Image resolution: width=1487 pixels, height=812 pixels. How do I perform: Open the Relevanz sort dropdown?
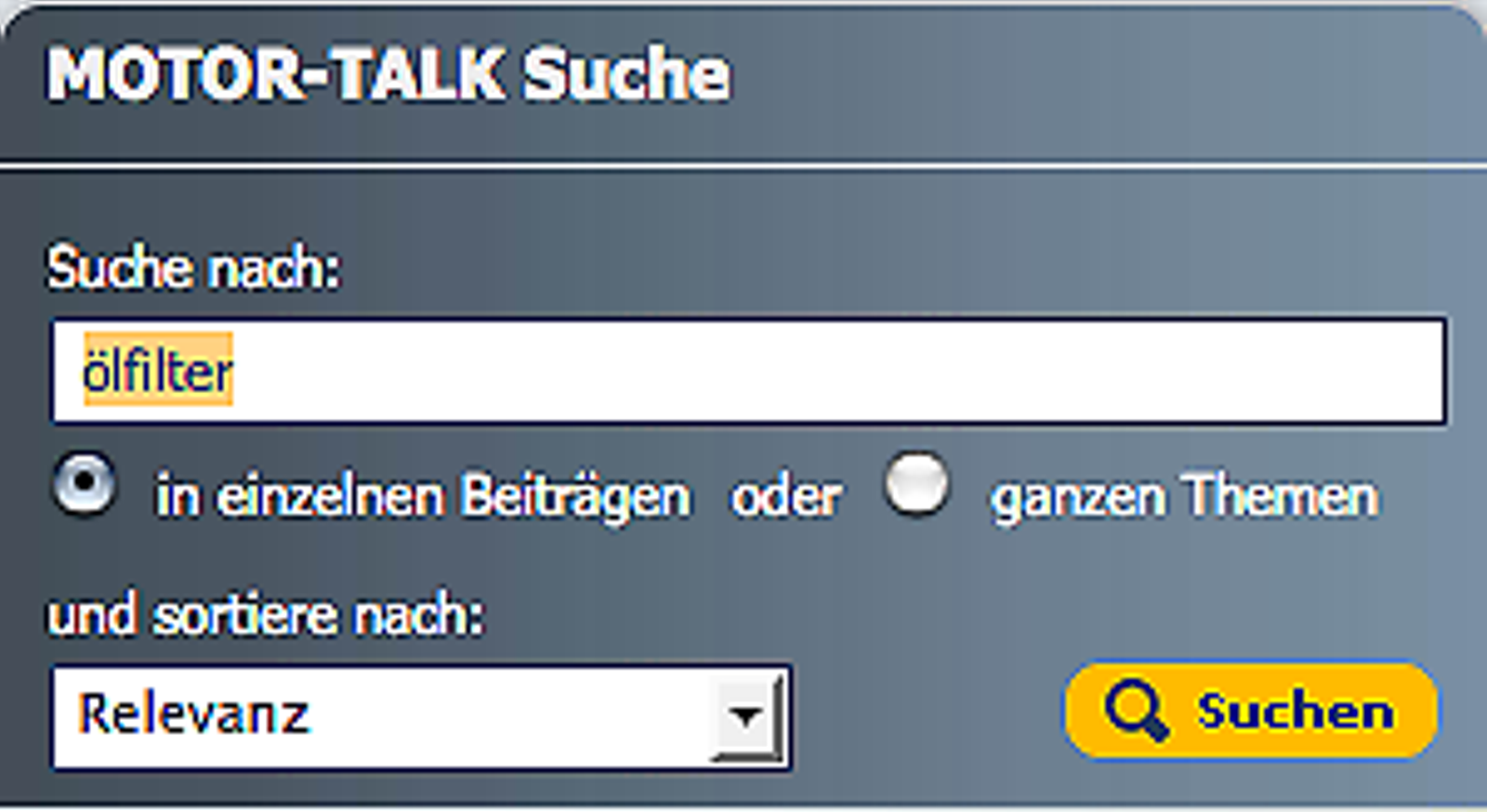421,717
